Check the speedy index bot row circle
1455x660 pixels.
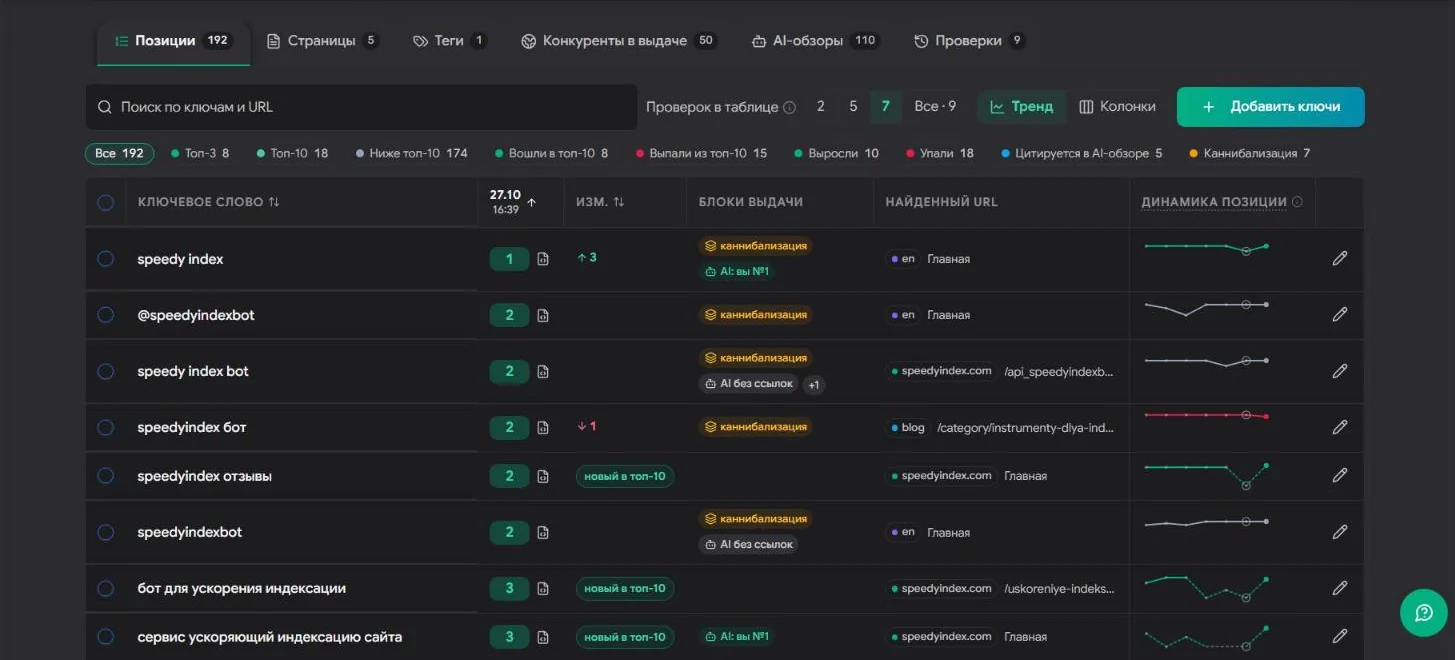pyautogui.click(x=105, y=371)
